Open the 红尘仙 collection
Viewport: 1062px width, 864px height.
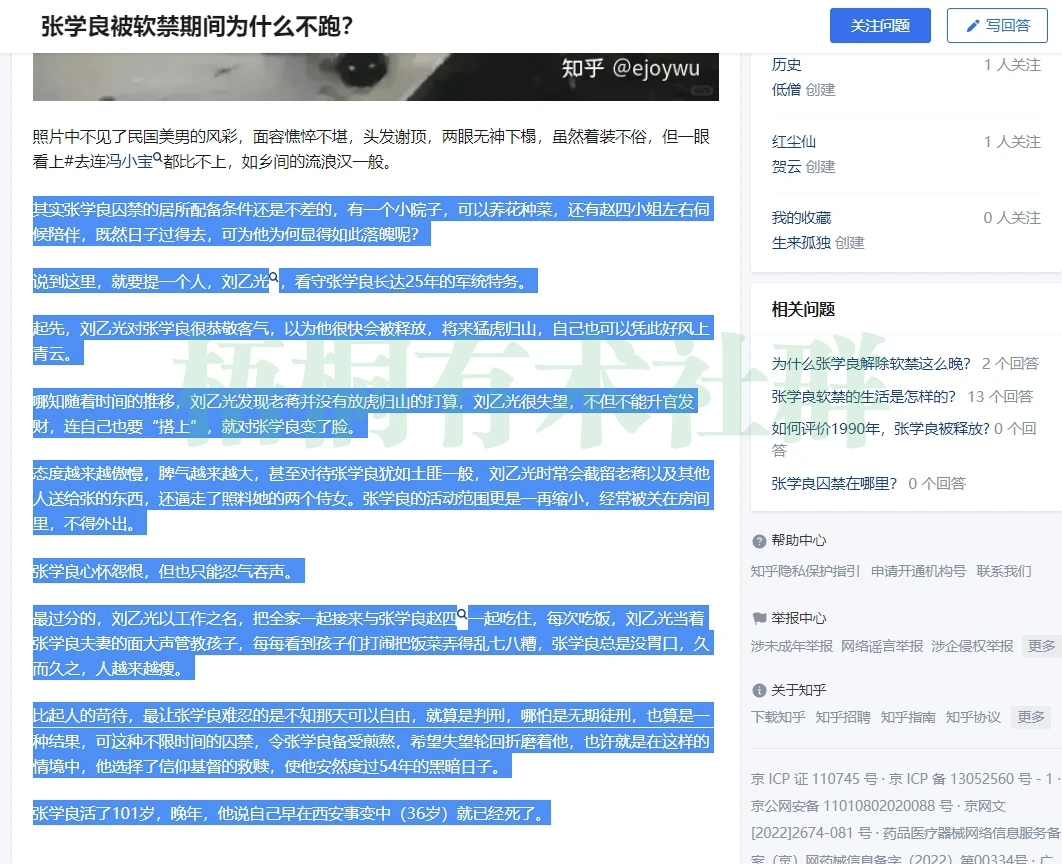click(793, 142)
